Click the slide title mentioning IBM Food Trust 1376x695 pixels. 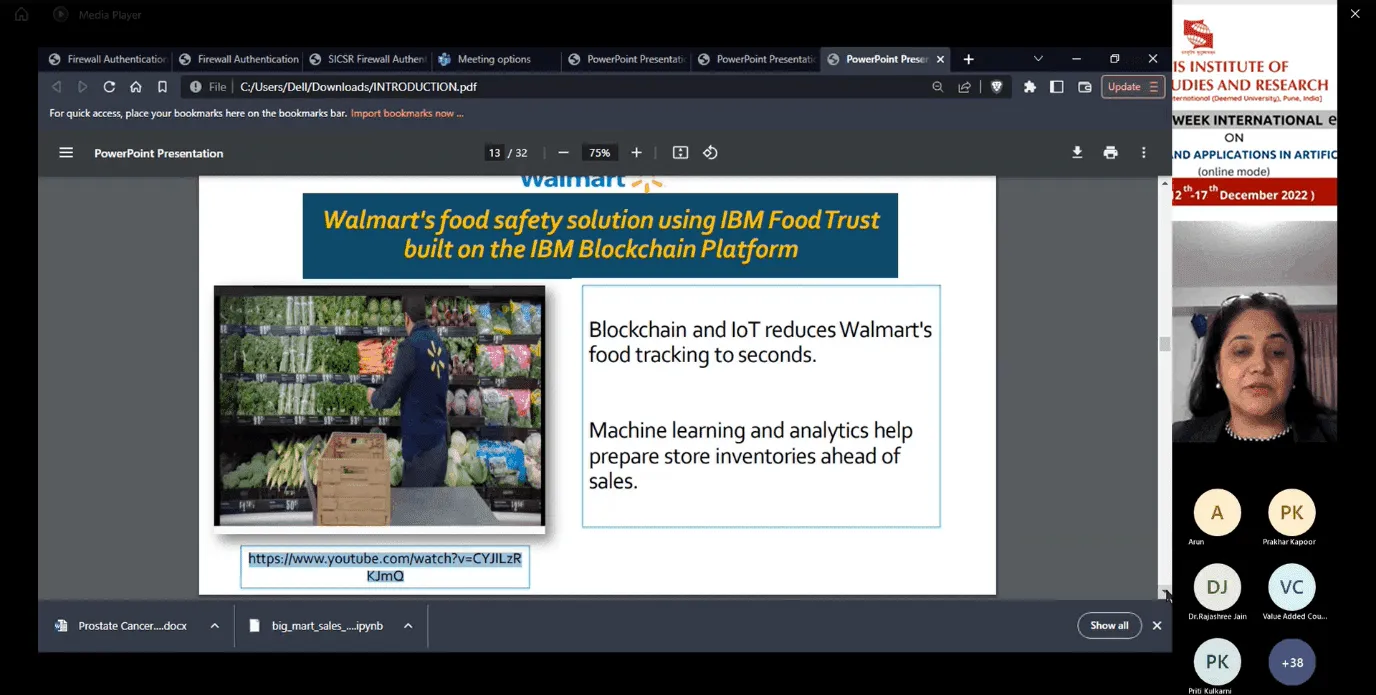[600, 235]
